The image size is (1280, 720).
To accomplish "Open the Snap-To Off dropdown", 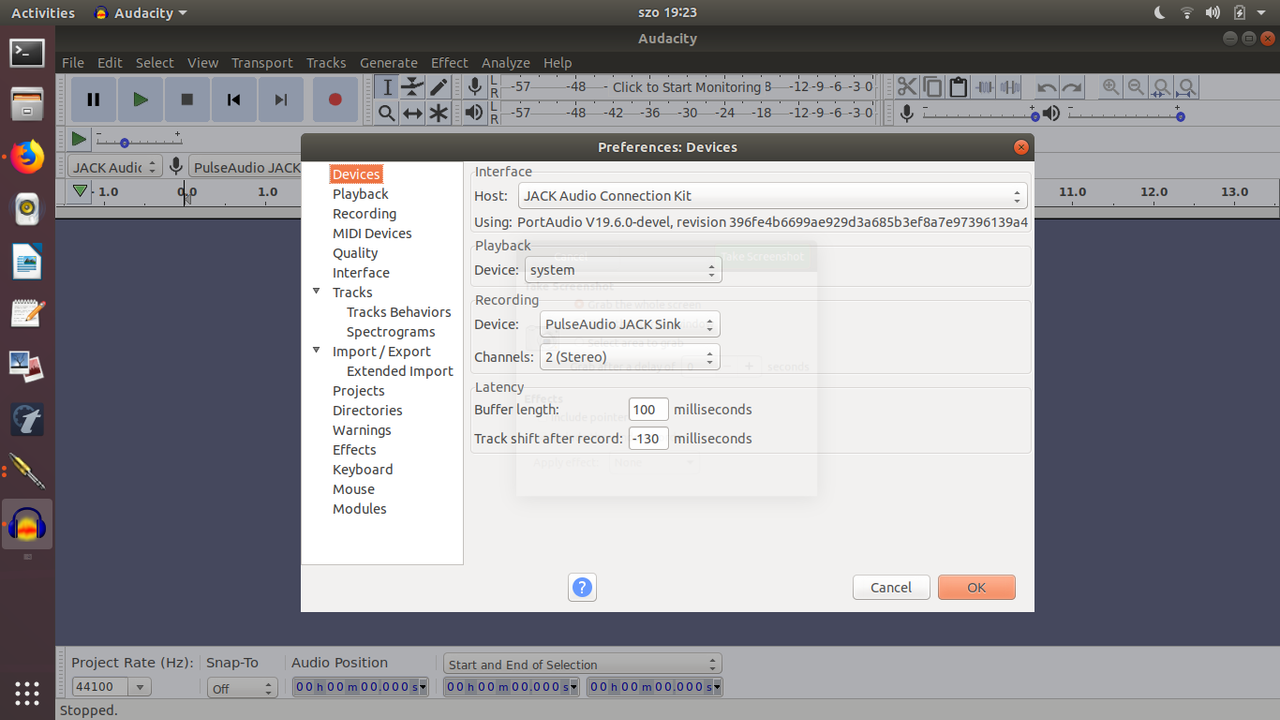I will (x=242, y=688).
